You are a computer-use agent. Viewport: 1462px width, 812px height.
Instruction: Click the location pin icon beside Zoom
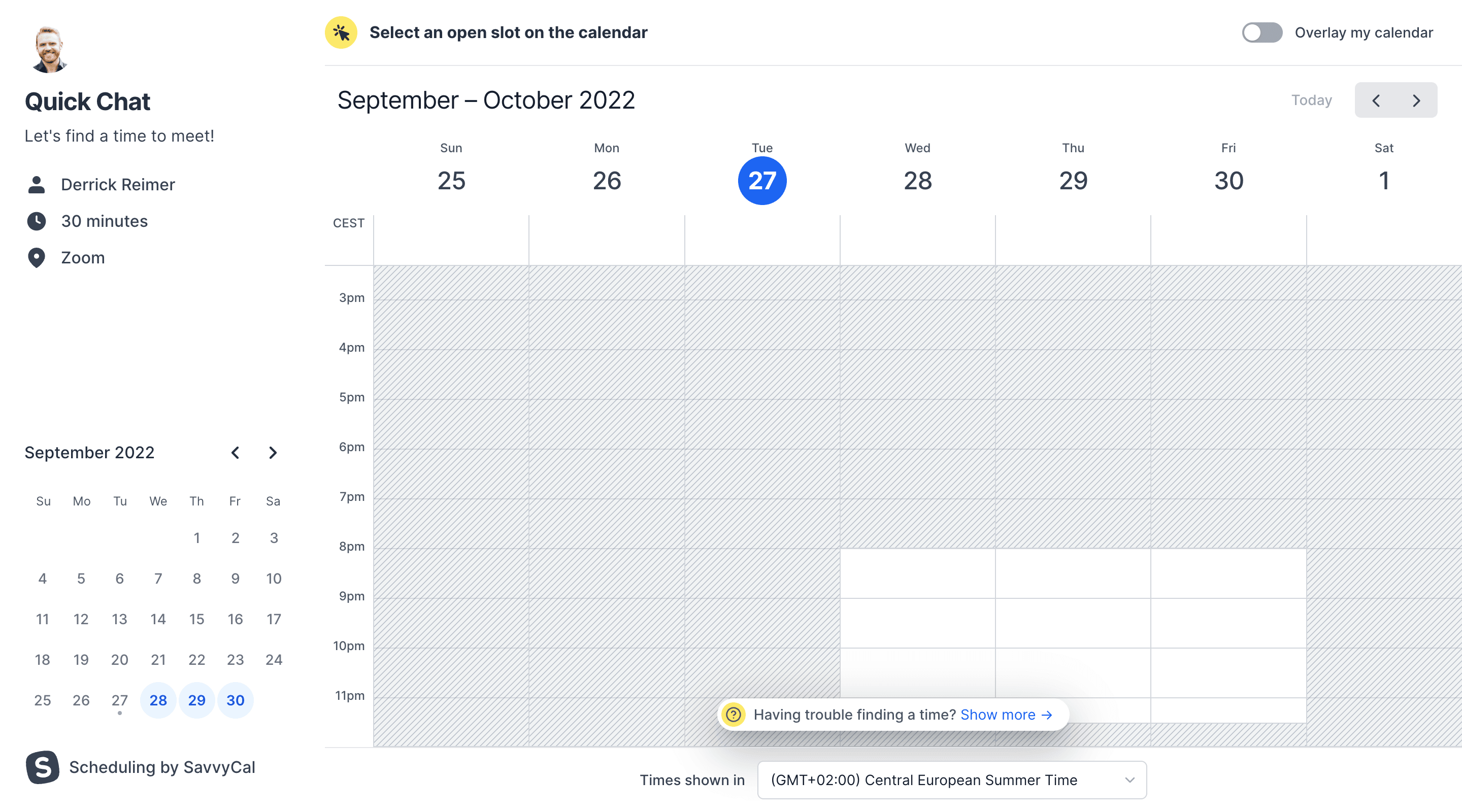click(x=37, y=258)
